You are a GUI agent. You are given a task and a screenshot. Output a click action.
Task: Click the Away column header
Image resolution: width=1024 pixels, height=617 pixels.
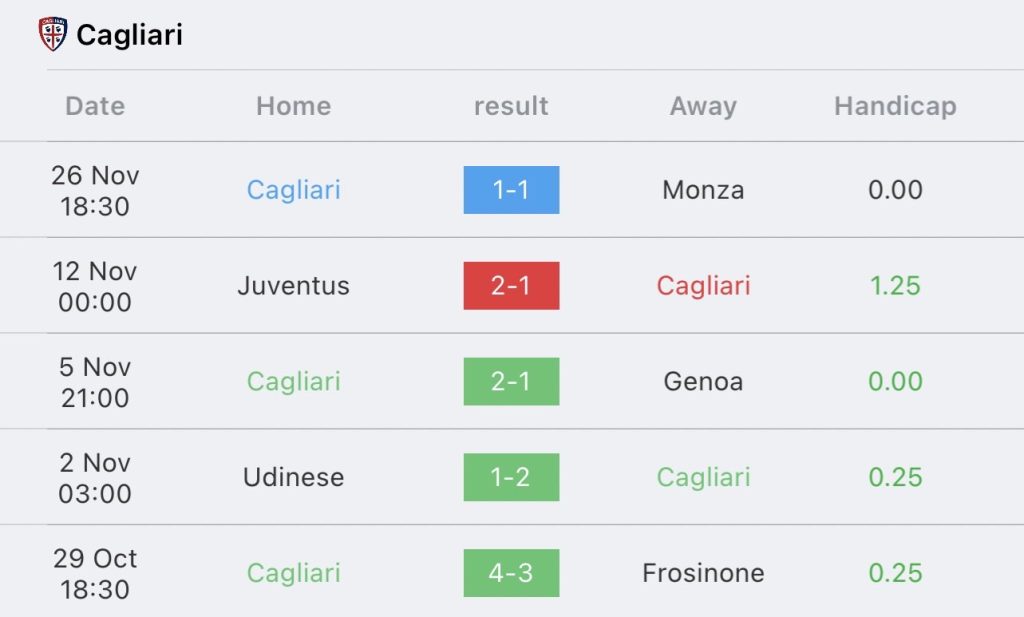(703, 106)
